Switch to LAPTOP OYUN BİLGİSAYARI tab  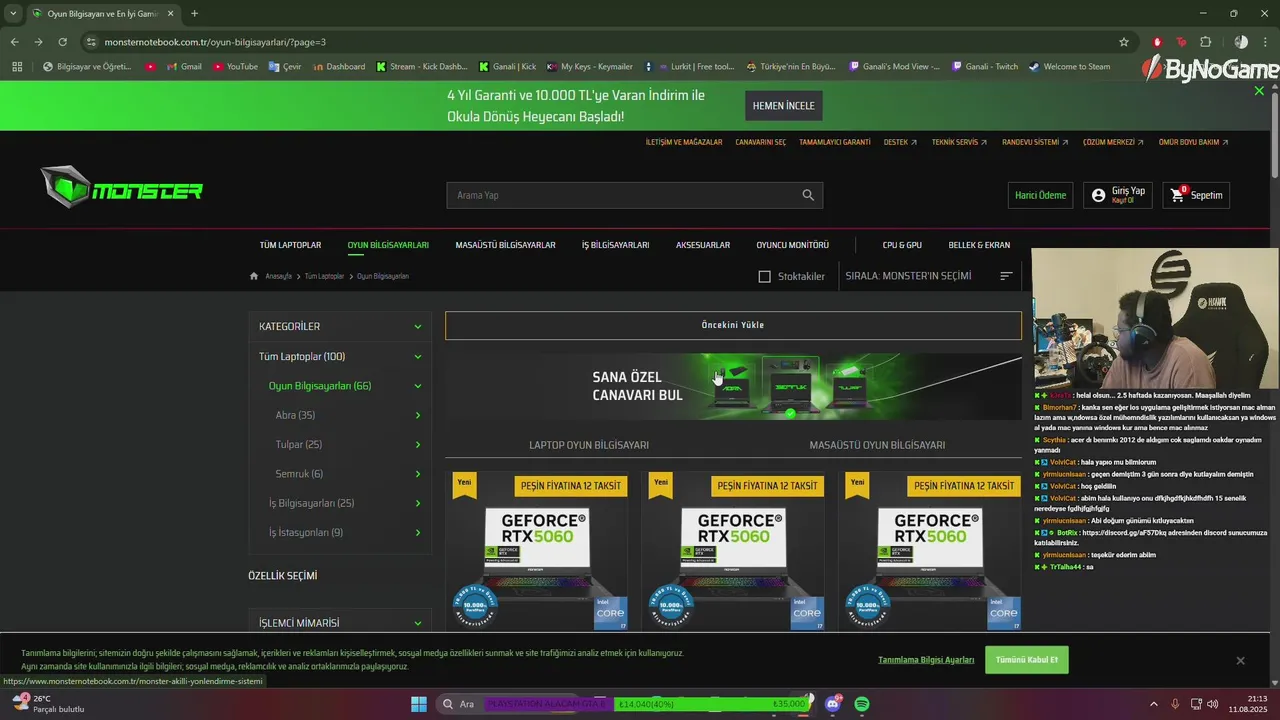(x=589, y=445)
